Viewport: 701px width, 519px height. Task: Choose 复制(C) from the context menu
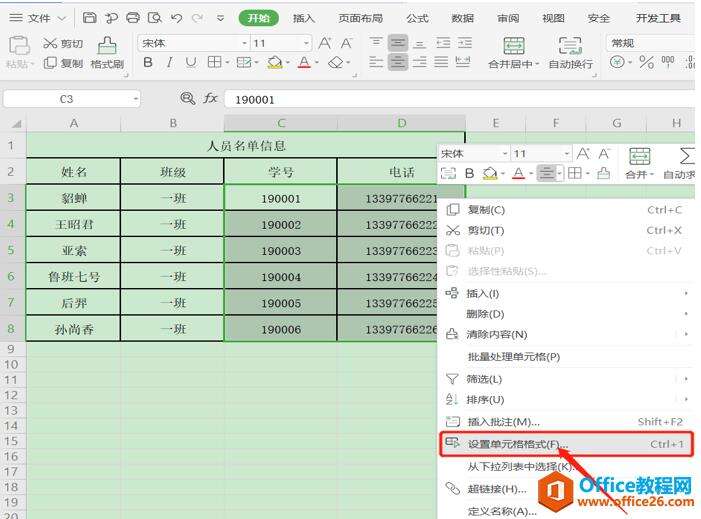(x=486, y=210)
